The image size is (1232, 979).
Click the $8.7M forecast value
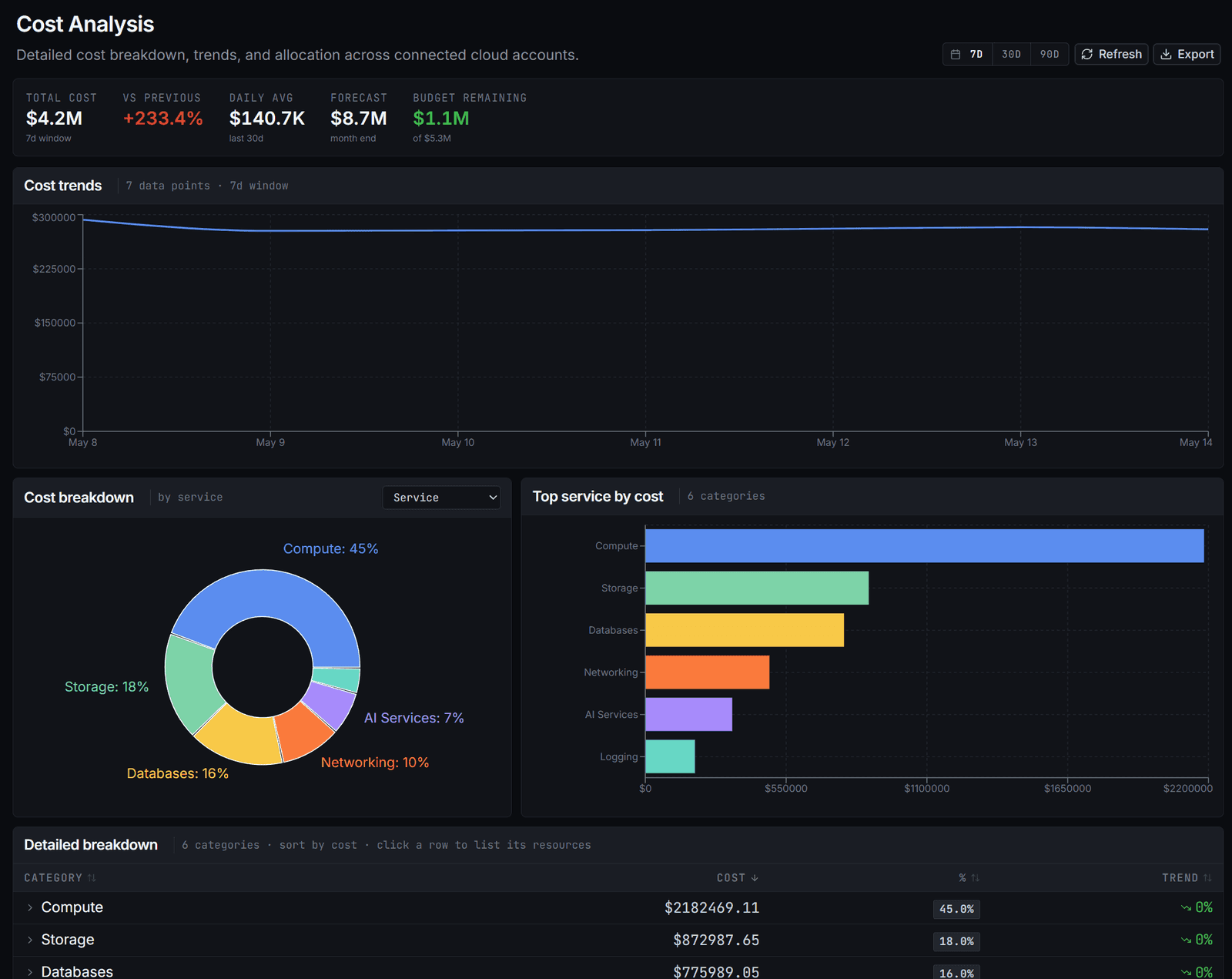pyautogui.click(x=359, y=119)
